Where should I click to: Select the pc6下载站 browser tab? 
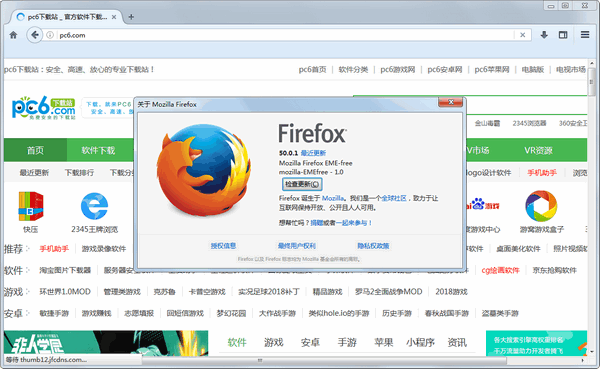[x=67, y=17]
